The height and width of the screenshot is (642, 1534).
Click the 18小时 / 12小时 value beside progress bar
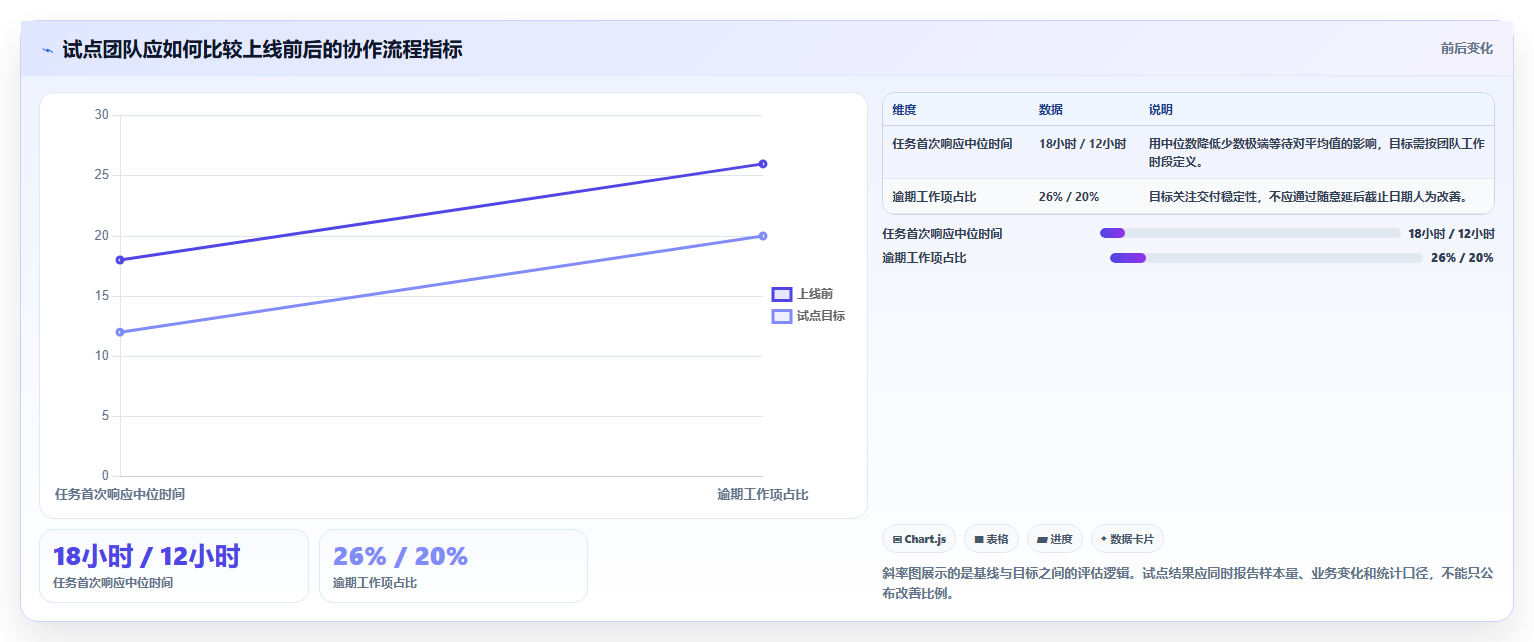[1451, 233]
